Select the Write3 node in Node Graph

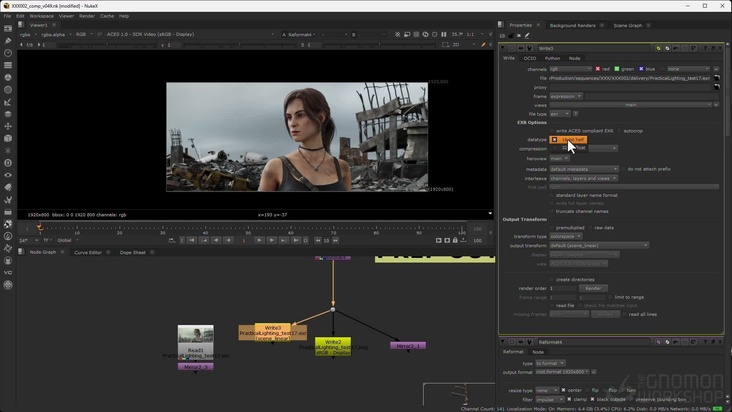273,333
